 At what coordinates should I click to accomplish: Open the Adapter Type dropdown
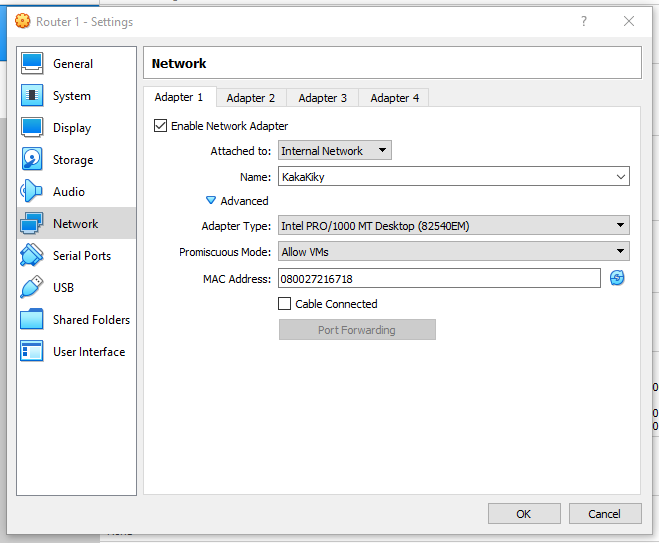[x=453, y=225]
